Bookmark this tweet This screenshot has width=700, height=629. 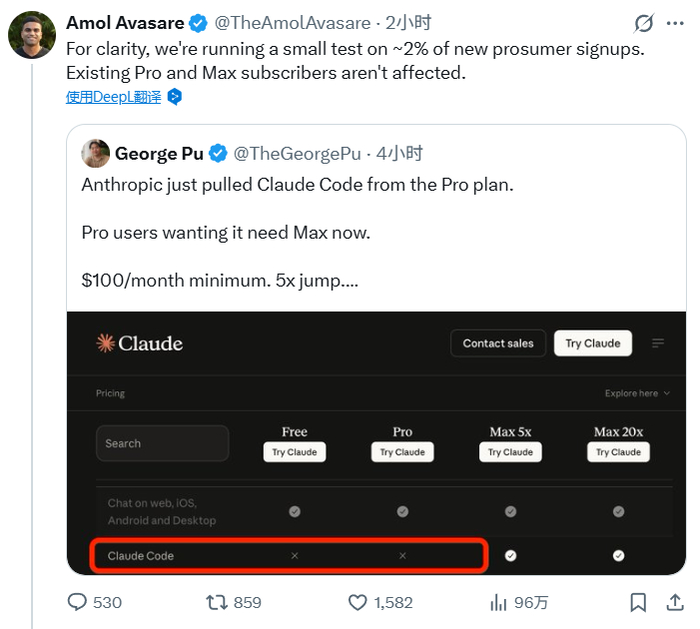coord(638,602)
